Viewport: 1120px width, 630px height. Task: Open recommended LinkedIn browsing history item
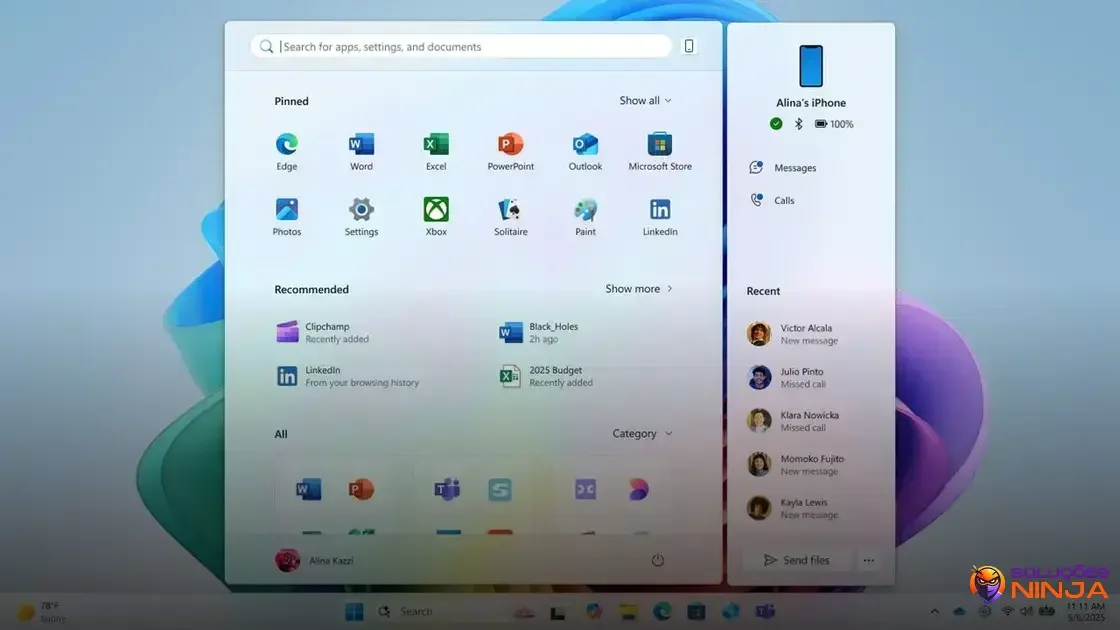pyautogui.click(x=348, y=376)
